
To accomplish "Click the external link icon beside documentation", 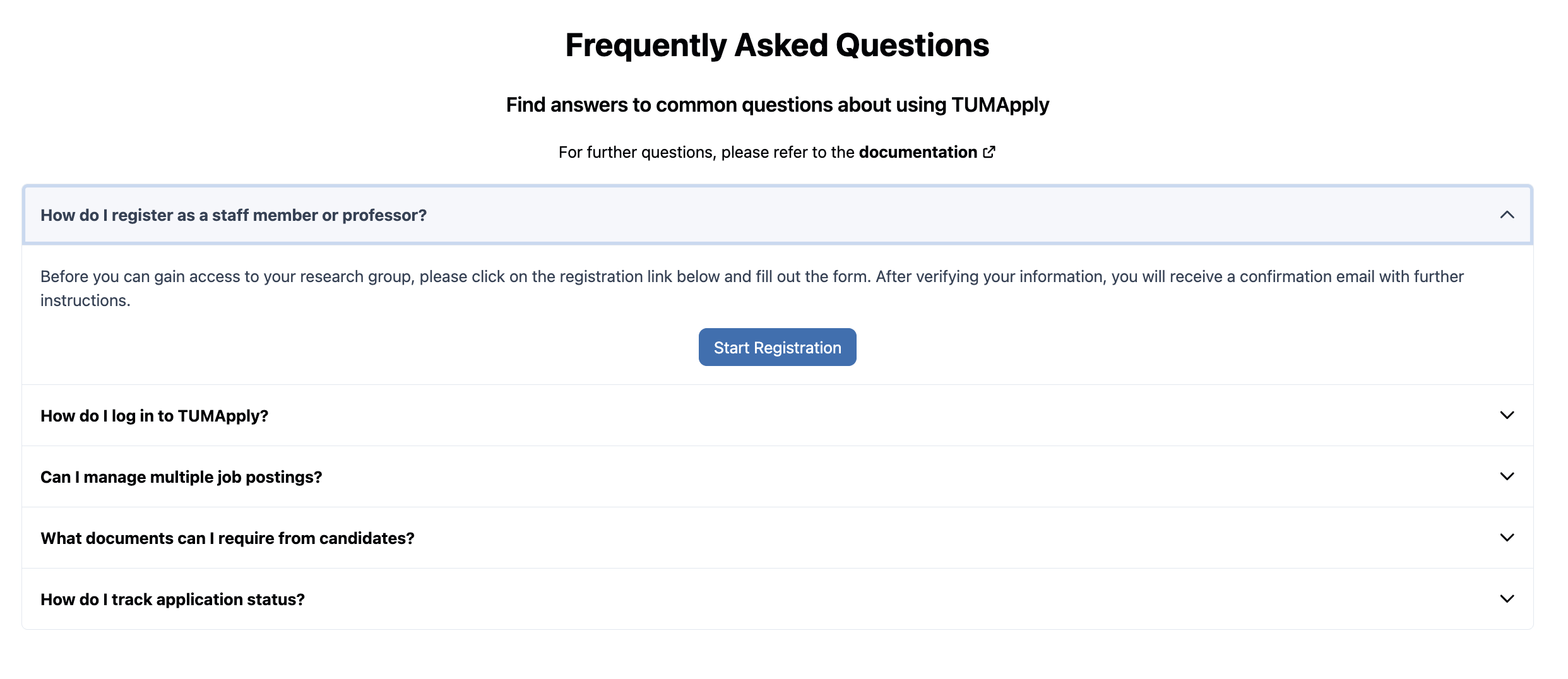I will pyautogui.click(x=989, y=152).
